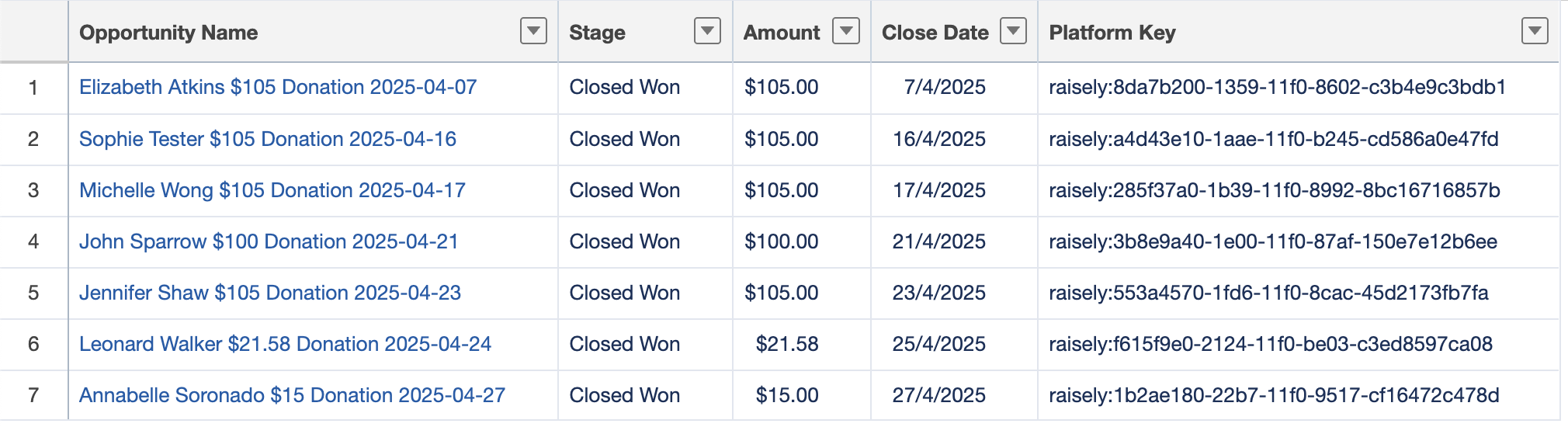Click the $100.00 amount cell
The height and width of the screenshot is (427, 1568).
tap(781, 241)
